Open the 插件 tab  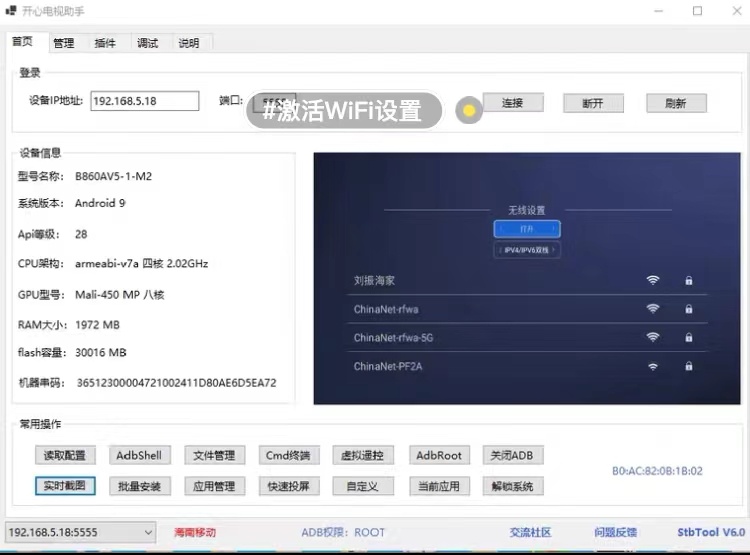click(x=105, y=43)
